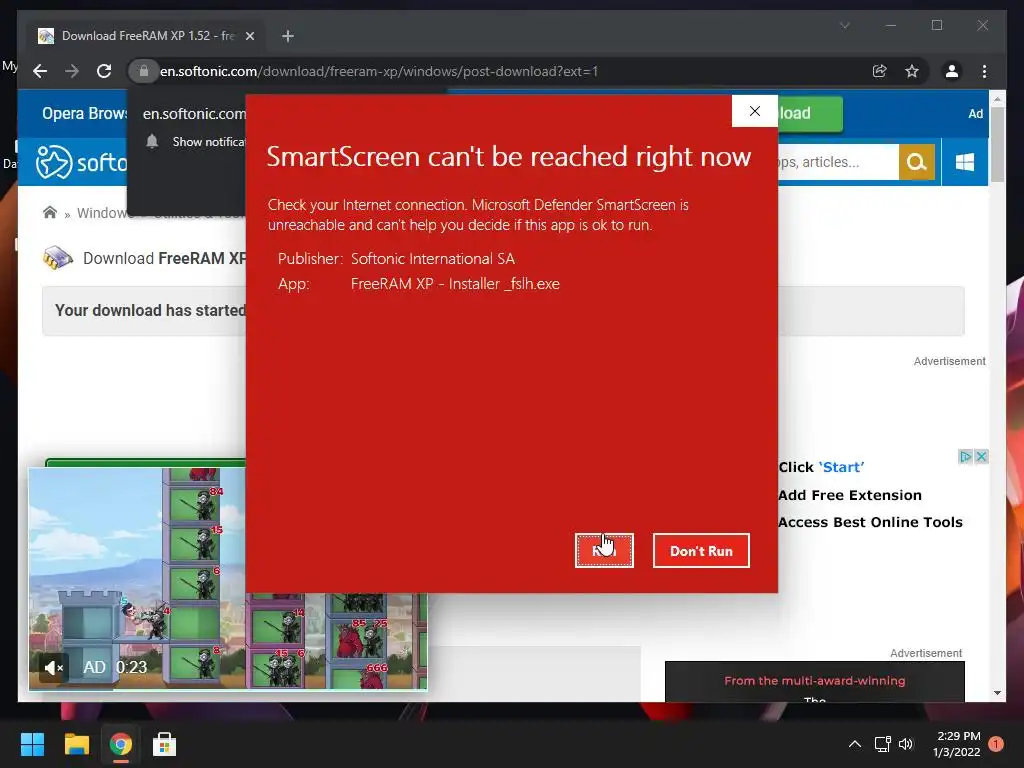Unmute the video ad

pos(54,667)
